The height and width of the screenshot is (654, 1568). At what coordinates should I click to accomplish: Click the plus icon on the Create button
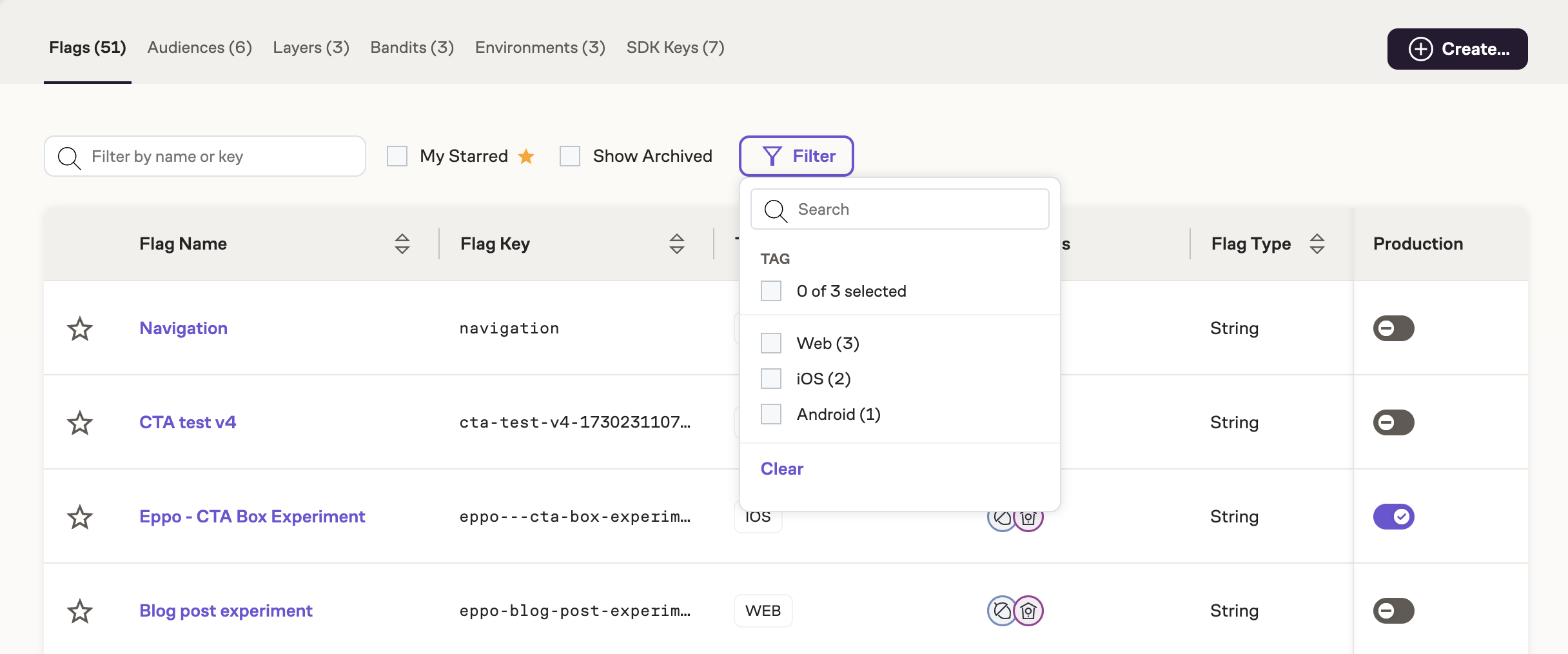(x=1422, y=48)
